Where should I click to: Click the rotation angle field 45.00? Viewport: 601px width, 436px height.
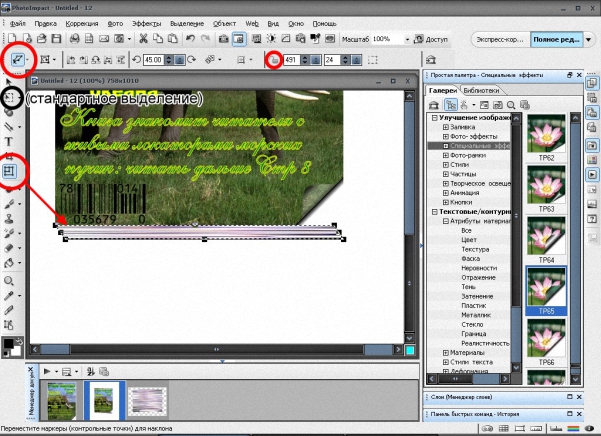point(154,60)
